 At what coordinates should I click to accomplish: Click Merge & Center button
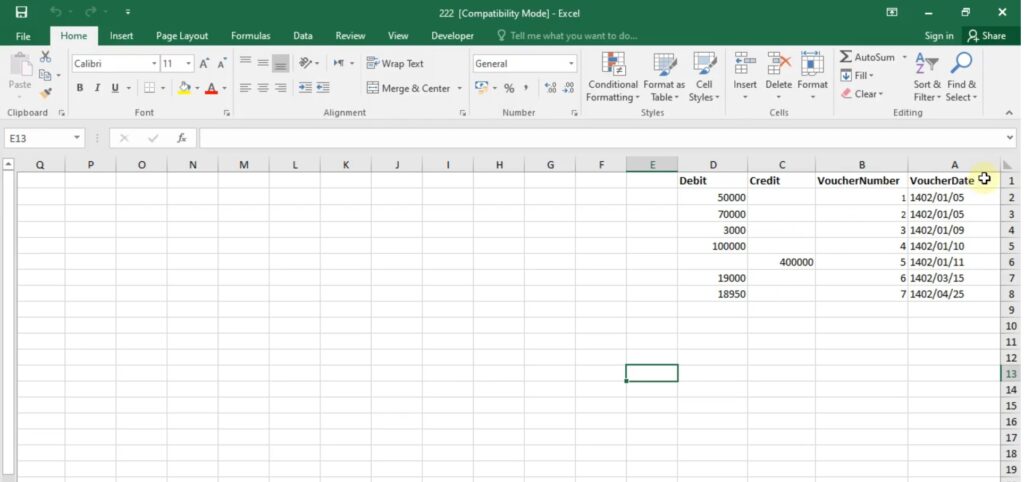point(408,88)
